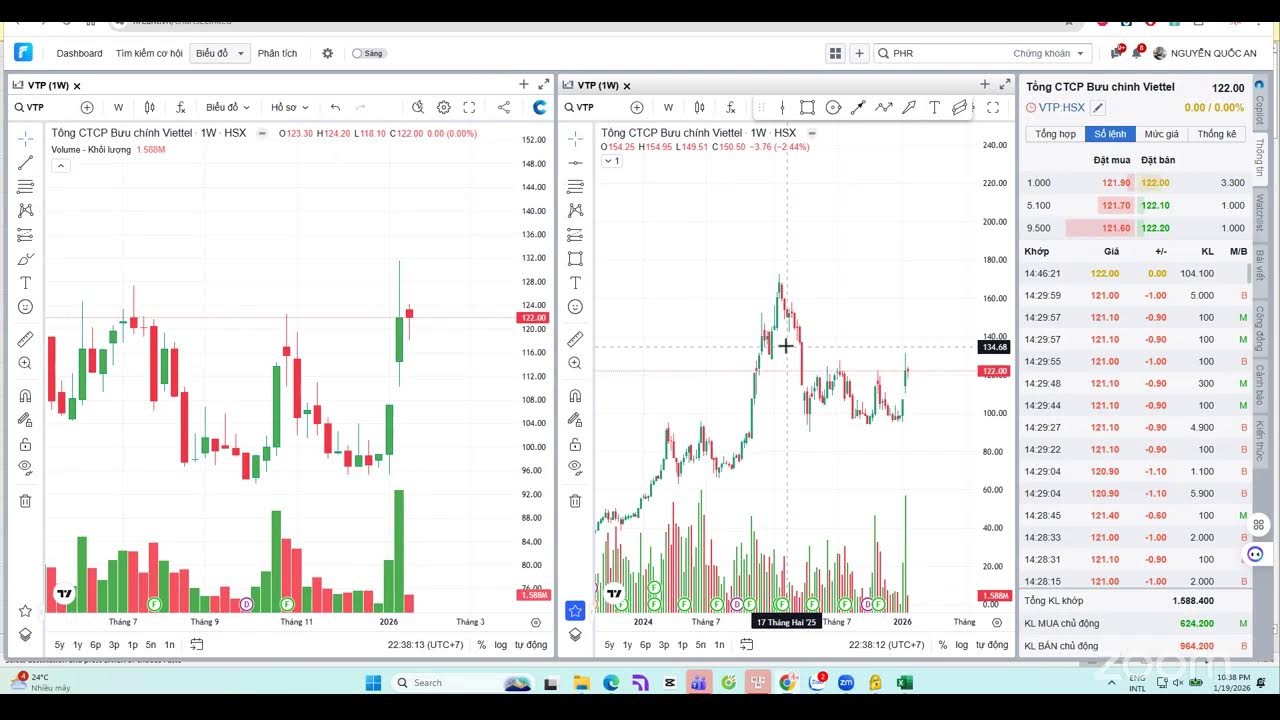Open object tree layers icon in left chart

point(25,634)
